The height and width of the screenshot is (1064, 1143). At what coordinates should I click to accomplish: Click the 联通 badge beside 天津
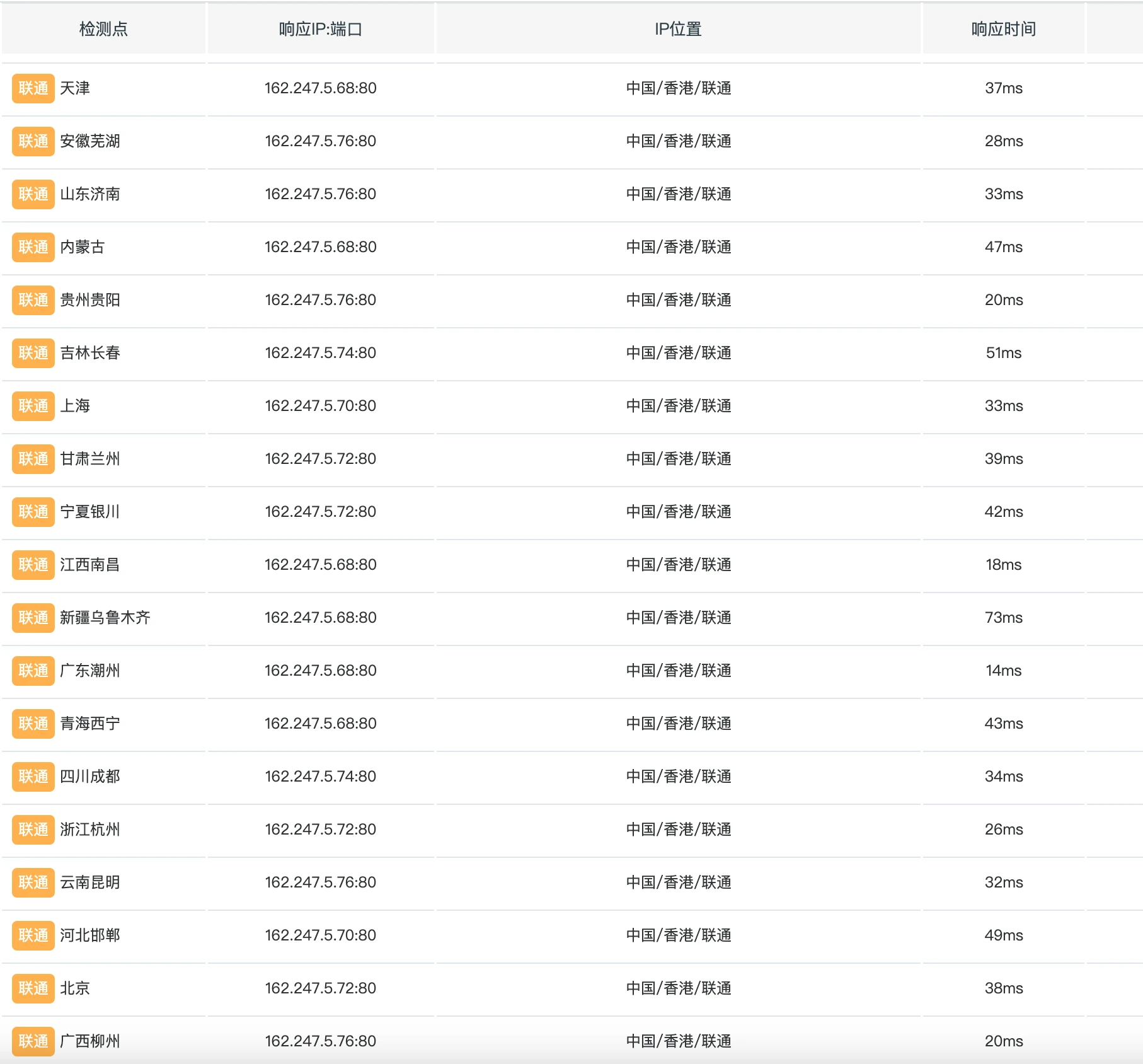pos(33,88)
